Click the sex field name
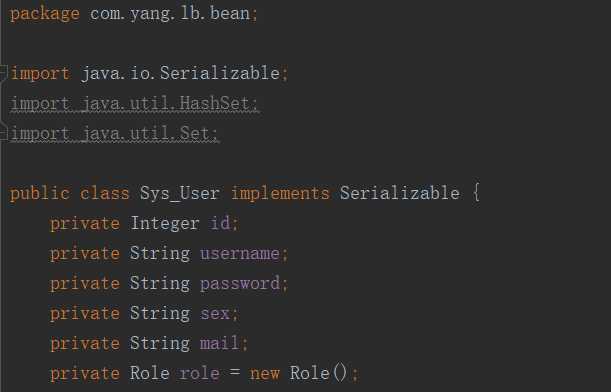This screenshot has height=392, width=611. [215, 314]
